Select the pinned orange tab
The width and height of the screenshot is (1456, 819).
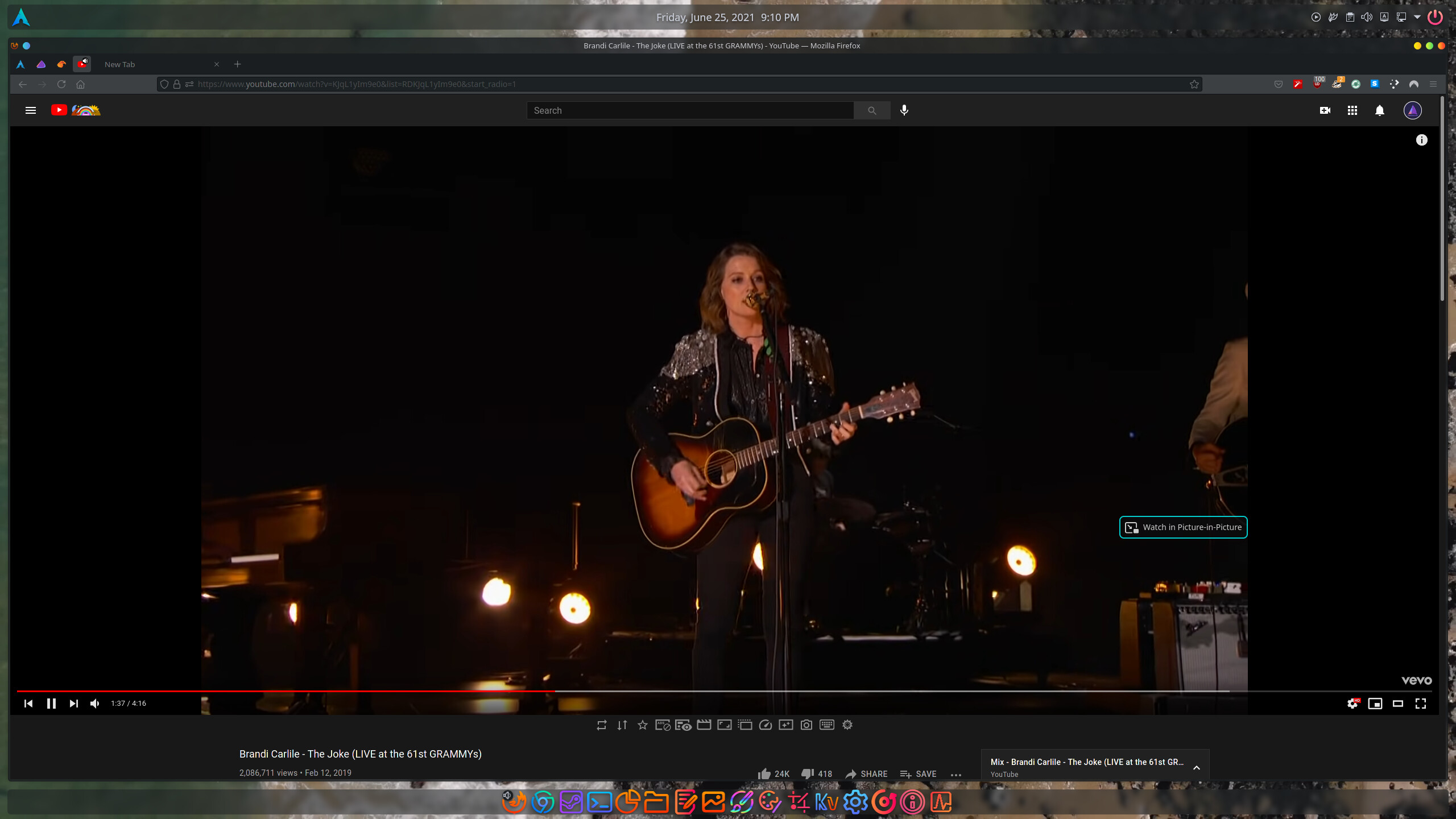pyautogui.click(x=61, y=64)
